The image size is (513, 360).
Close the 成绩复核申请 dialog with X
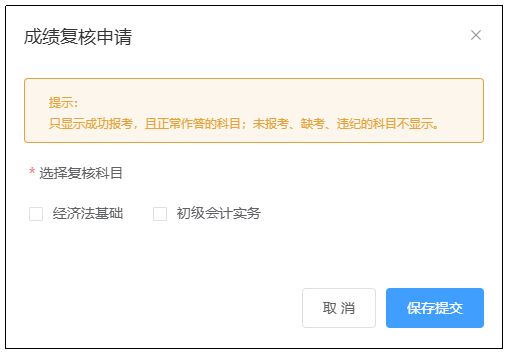476,35
